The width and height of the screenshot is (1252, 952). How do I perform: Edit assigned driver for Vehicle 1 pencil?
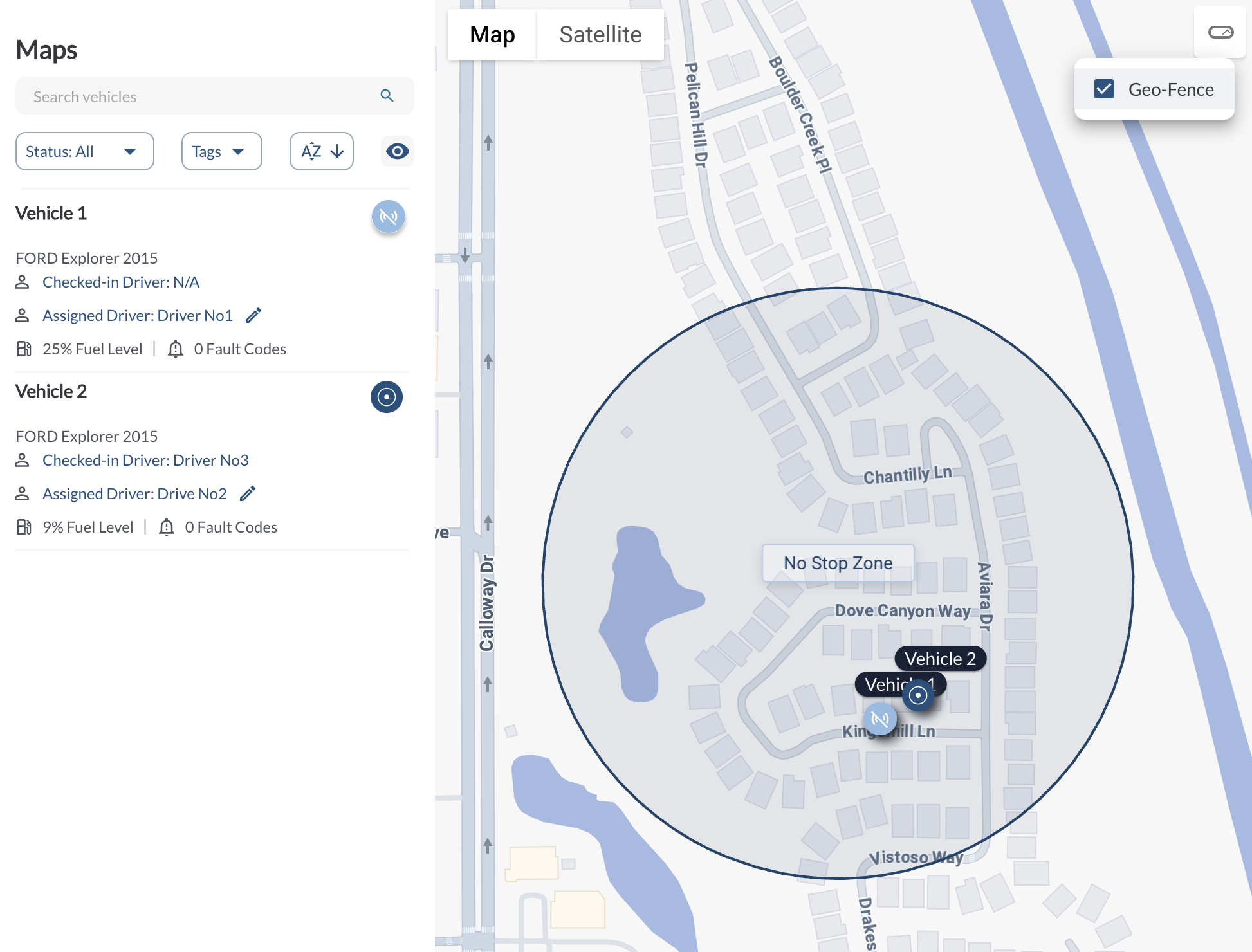pos(253,315)
